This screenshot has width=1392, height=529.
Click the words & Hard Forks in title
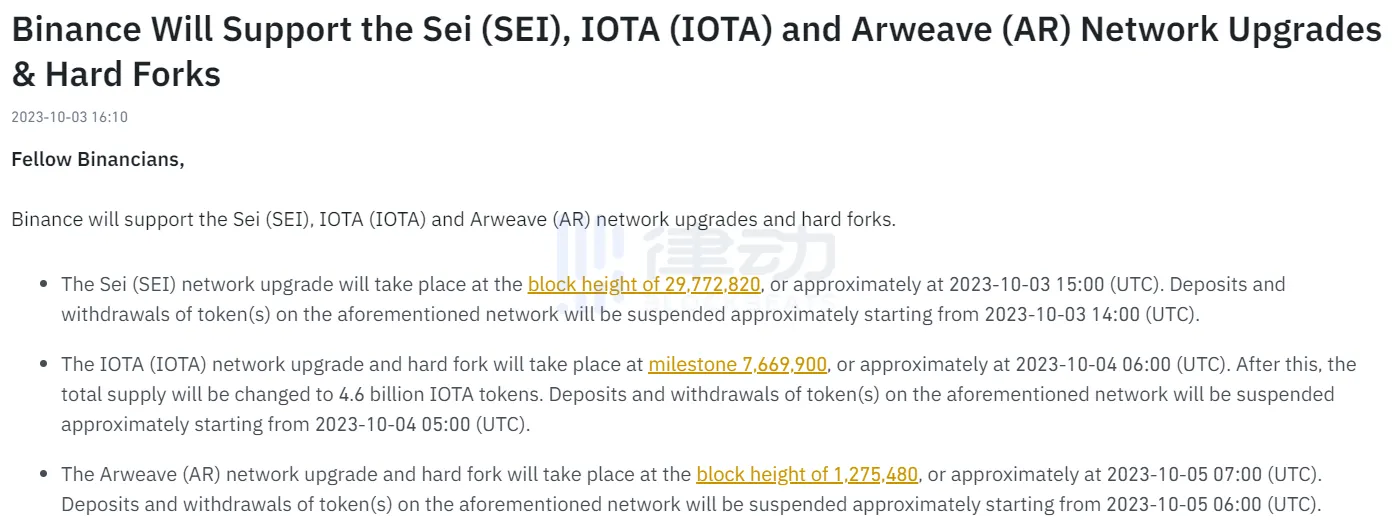(x=116, y=73)
